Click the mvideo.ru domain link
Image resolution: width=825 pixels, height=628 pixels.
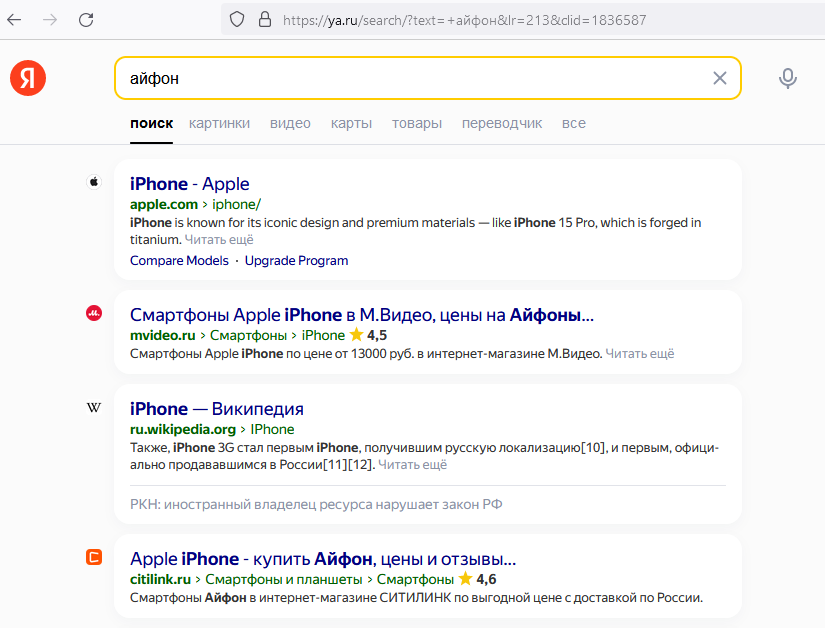pos(163,335)
